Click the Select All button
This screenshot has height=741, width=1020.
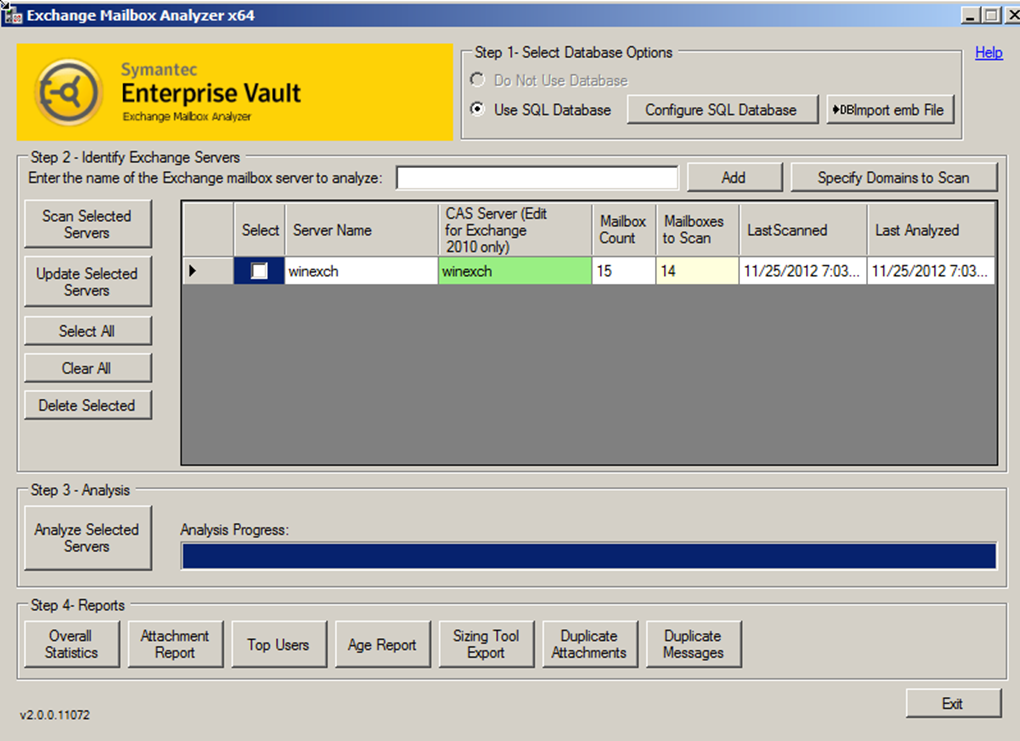coord(87,331)
